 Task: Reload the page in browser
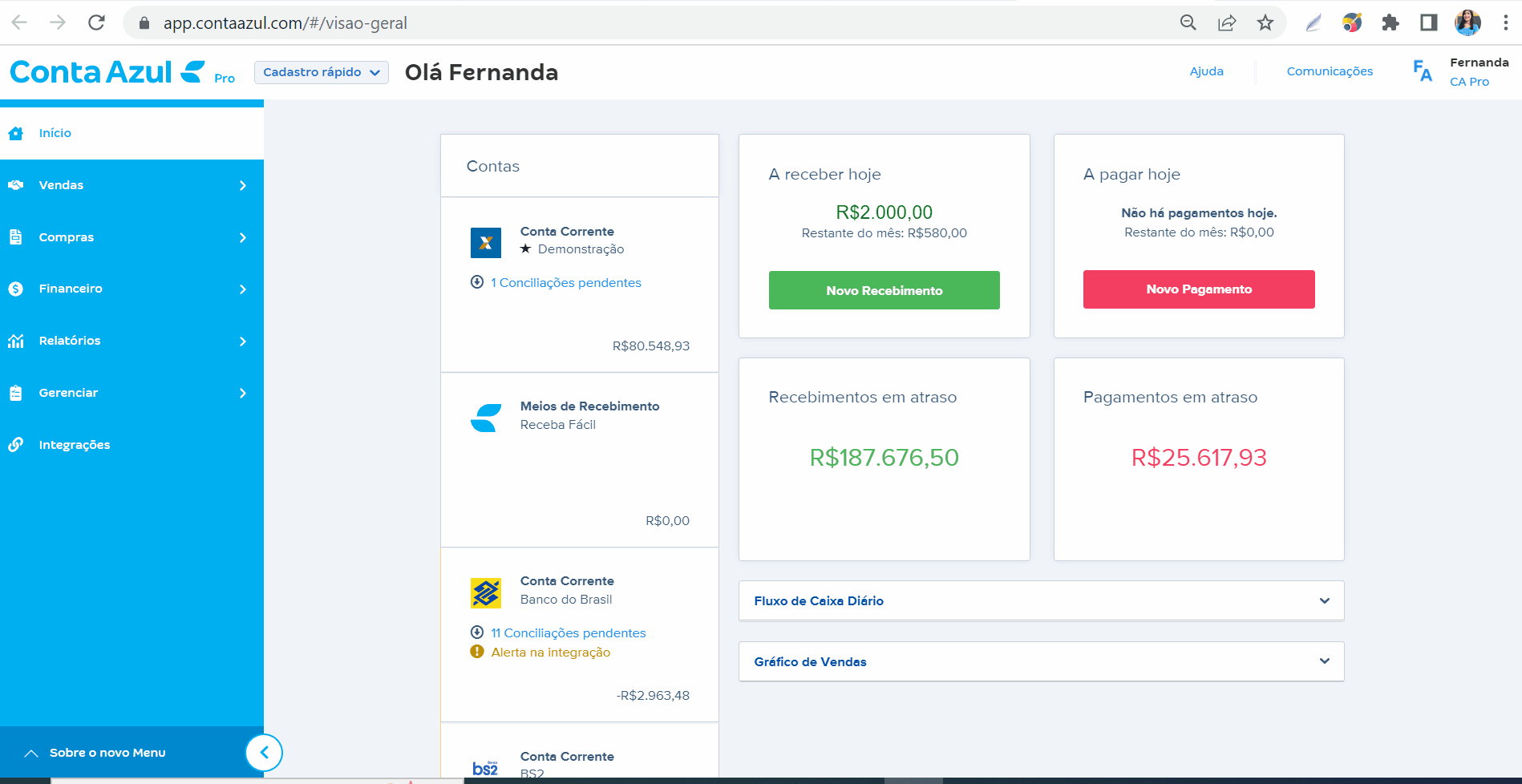[96, 22]
